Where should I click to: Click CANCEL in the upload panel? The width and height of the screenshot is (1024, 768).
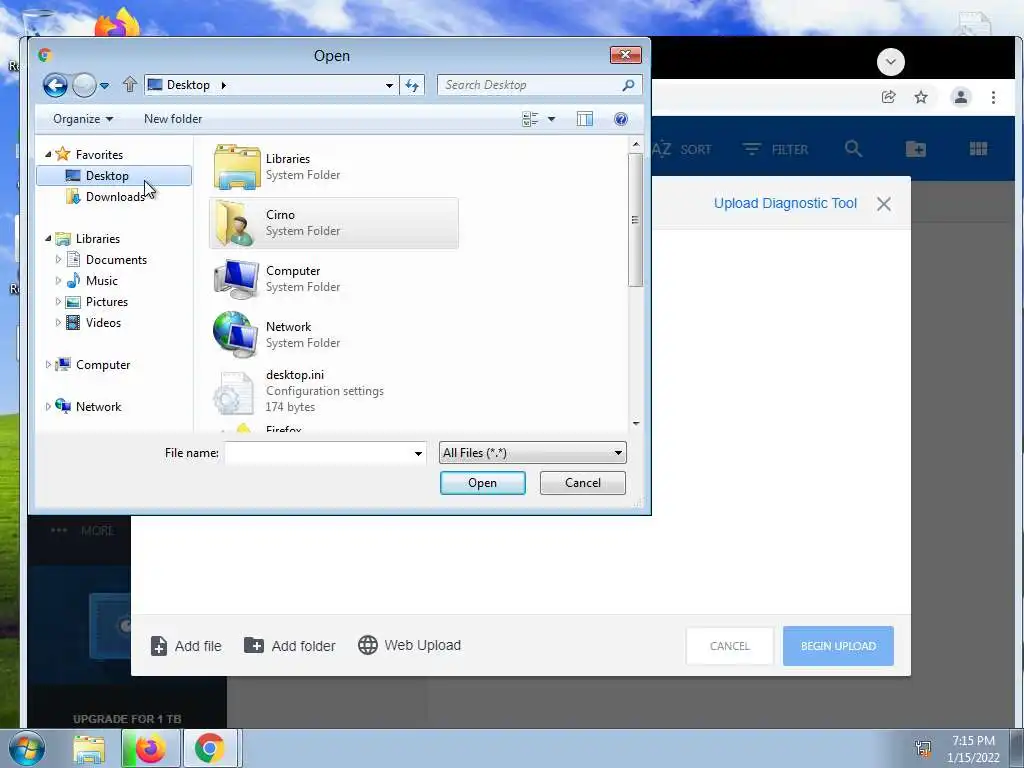coord(729,646)
